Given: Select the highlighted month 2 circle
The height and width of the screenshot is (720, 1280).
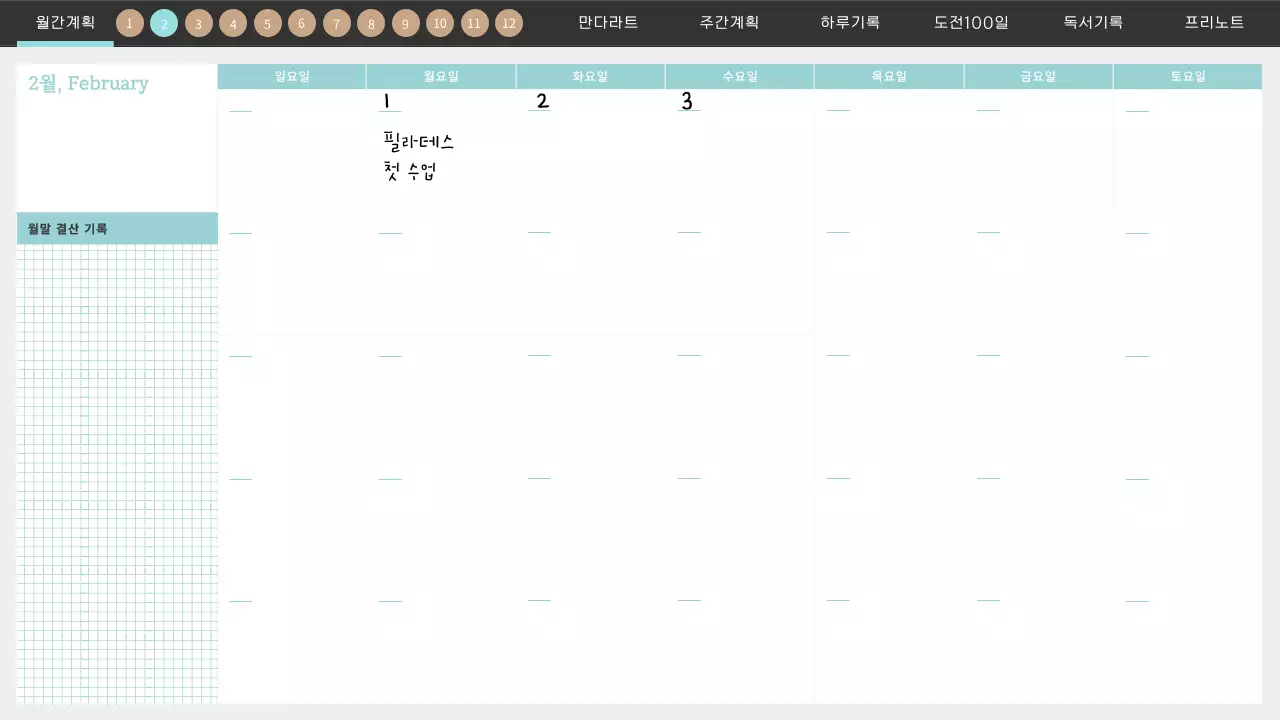Looking at the screenshot, I should pos(164,23).
